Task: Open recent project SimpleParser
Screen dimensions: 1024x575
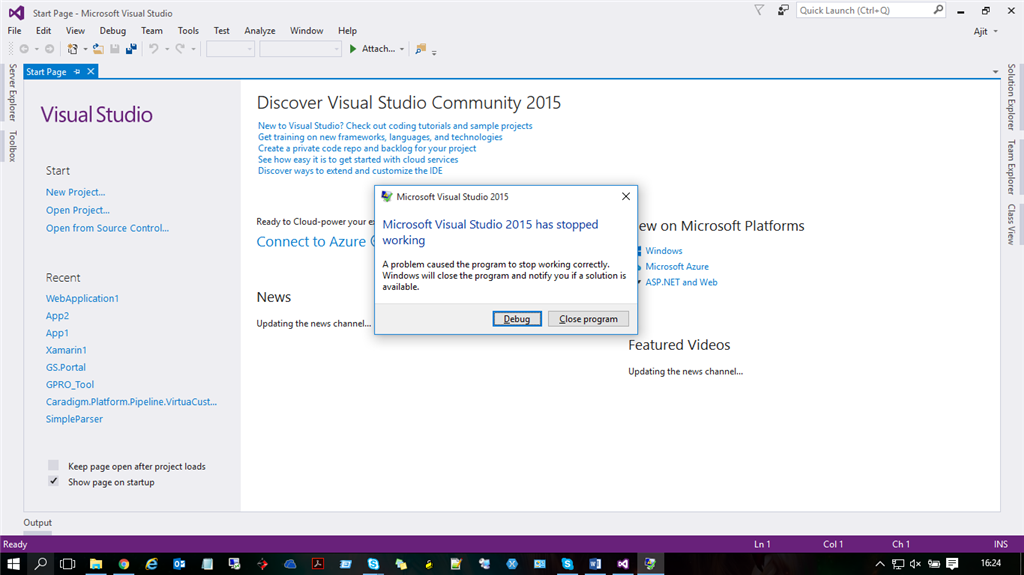Action: 74,419
